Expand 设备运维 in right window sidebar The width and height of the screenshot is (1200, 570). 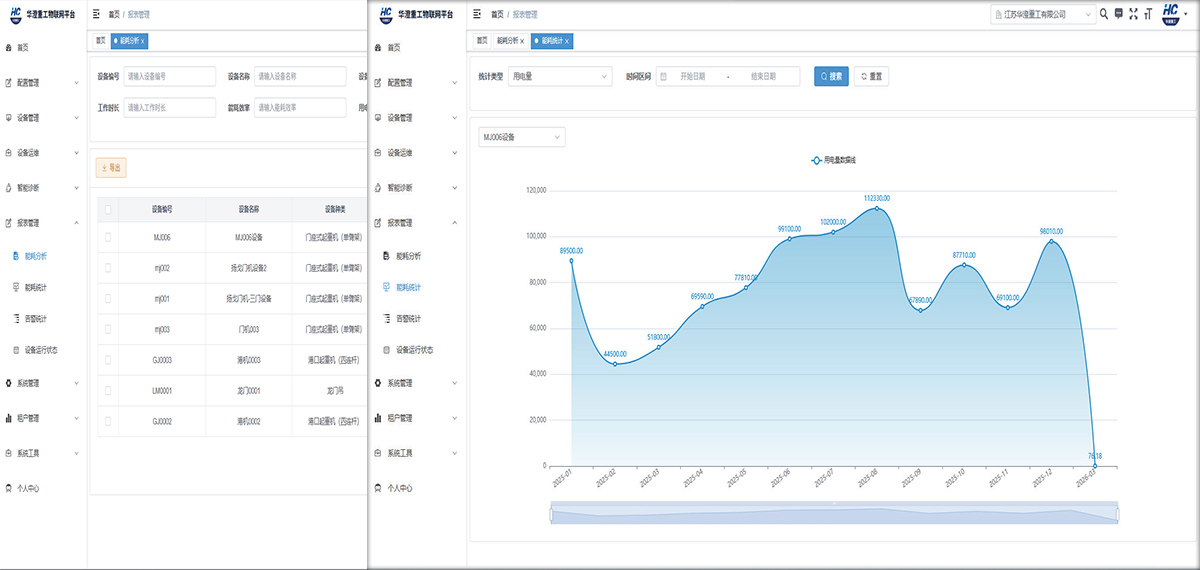[x=418, y=152]
